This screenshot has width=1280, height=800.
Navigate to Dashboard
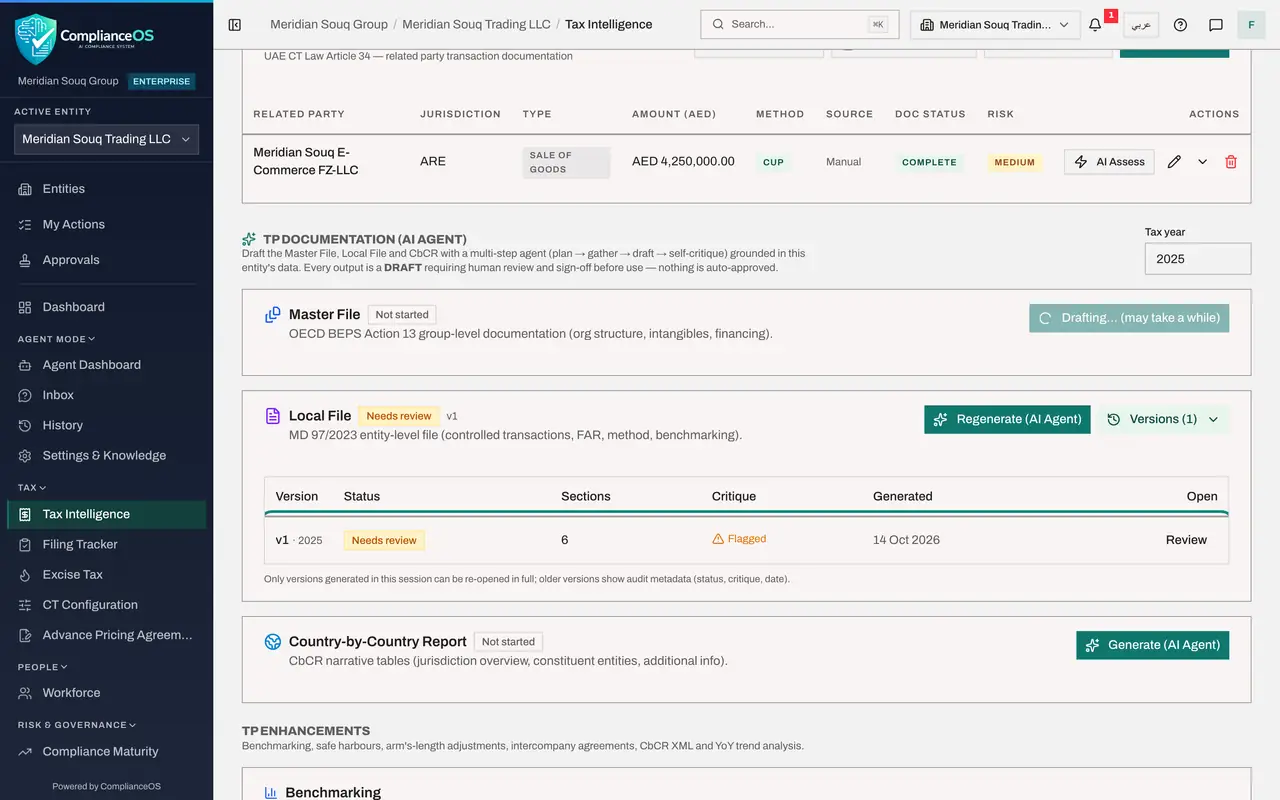pos(106,307)
